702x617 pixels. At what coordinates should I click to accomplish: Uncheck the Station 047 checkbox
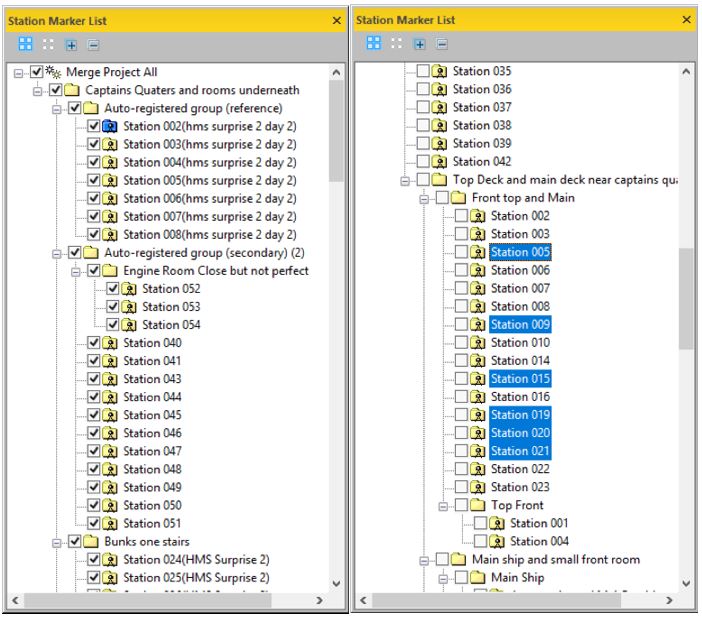coord(94,451)
